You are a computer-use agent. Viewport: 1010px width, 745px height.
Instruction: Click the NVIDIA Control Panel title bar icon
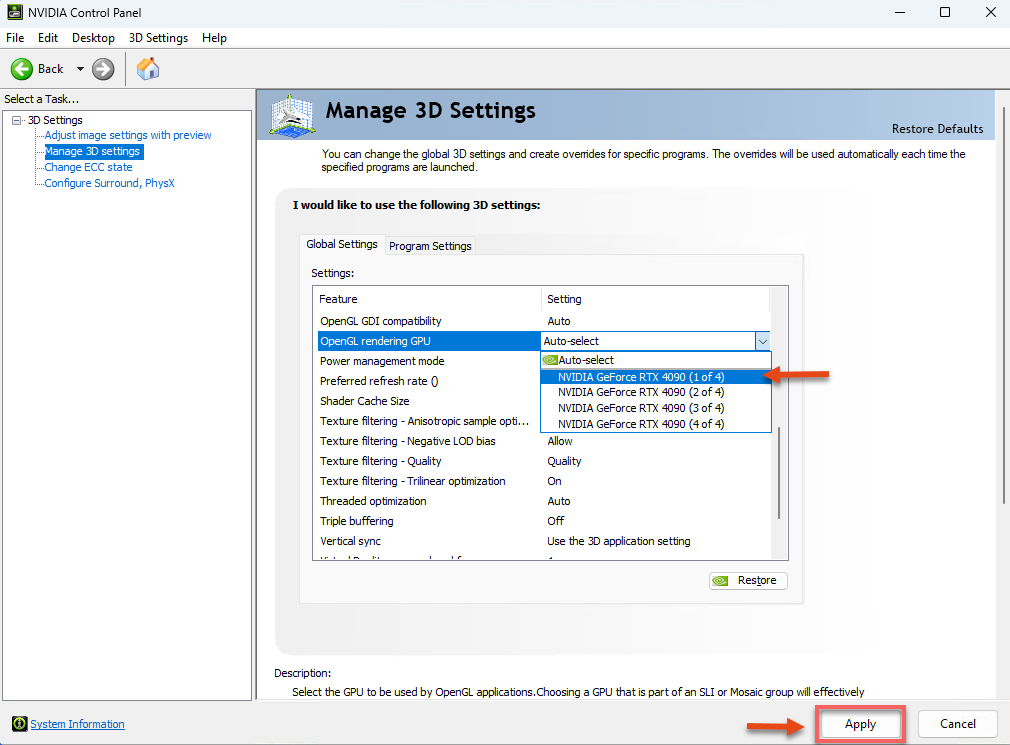14,13
